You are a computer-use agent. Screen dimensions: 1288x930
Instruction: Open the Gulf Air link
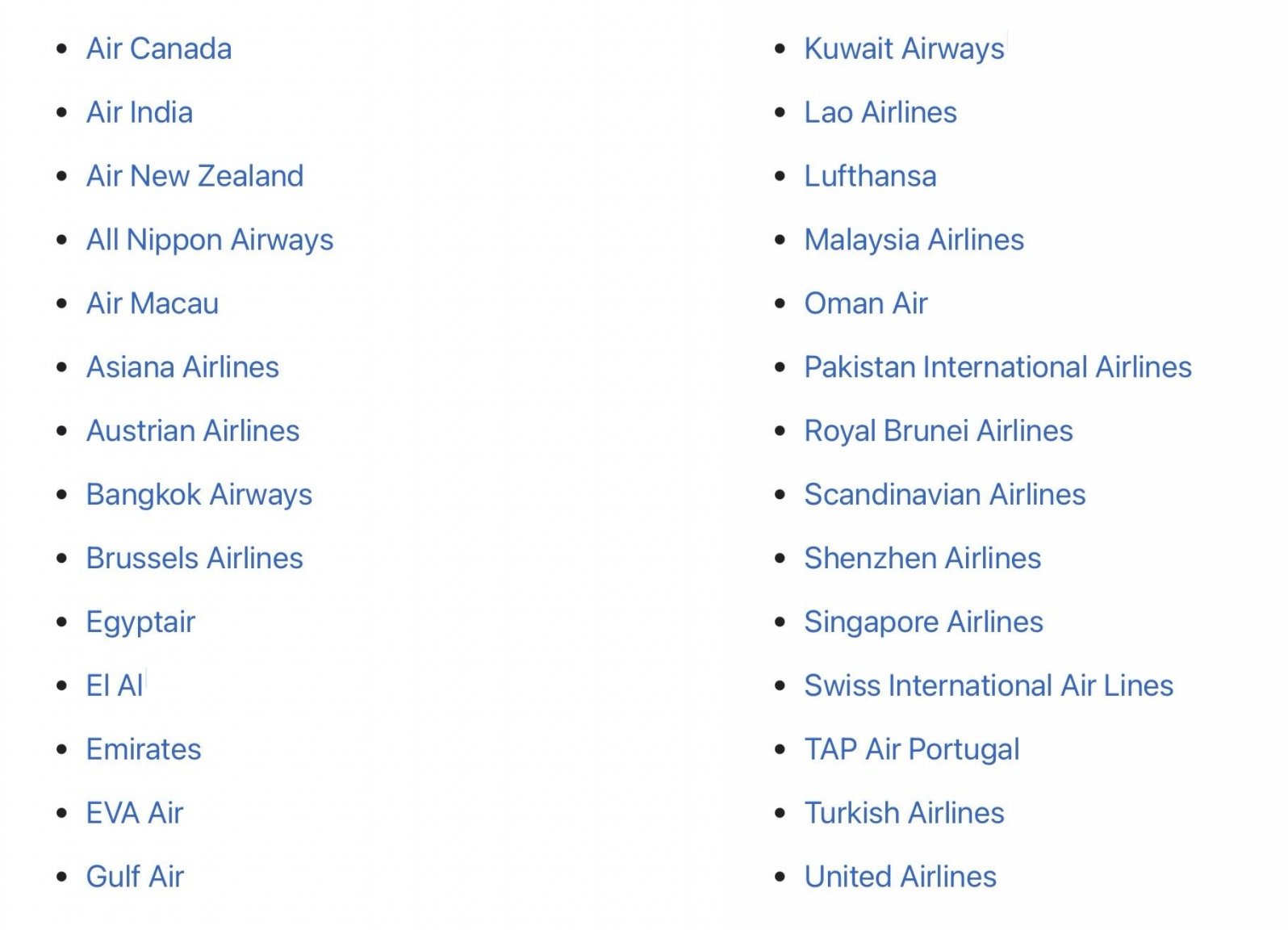pos(136,877)
